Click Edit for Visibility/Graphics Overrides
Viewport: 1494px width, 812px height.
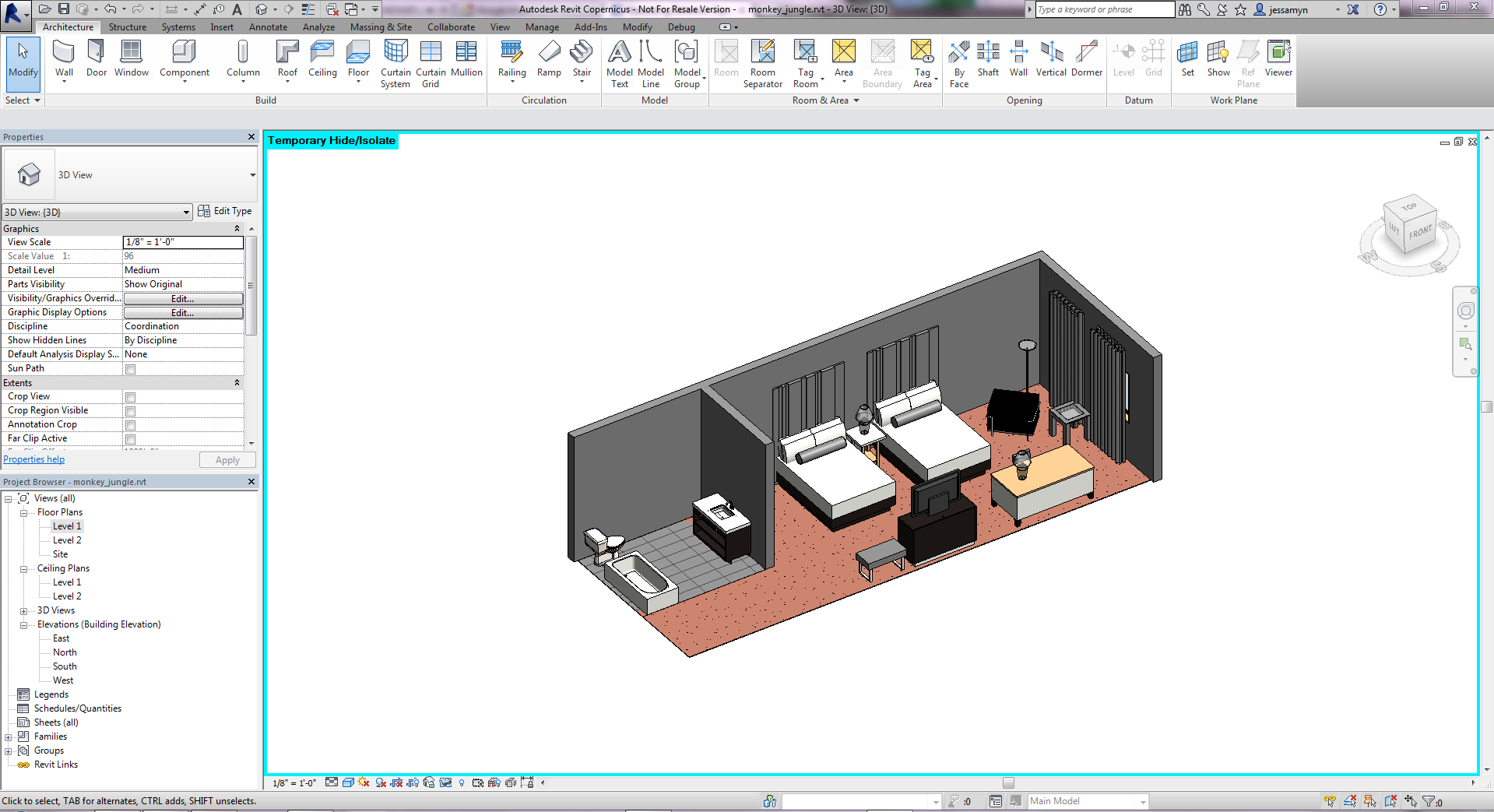pyautogui.click(x=183, y=299)
